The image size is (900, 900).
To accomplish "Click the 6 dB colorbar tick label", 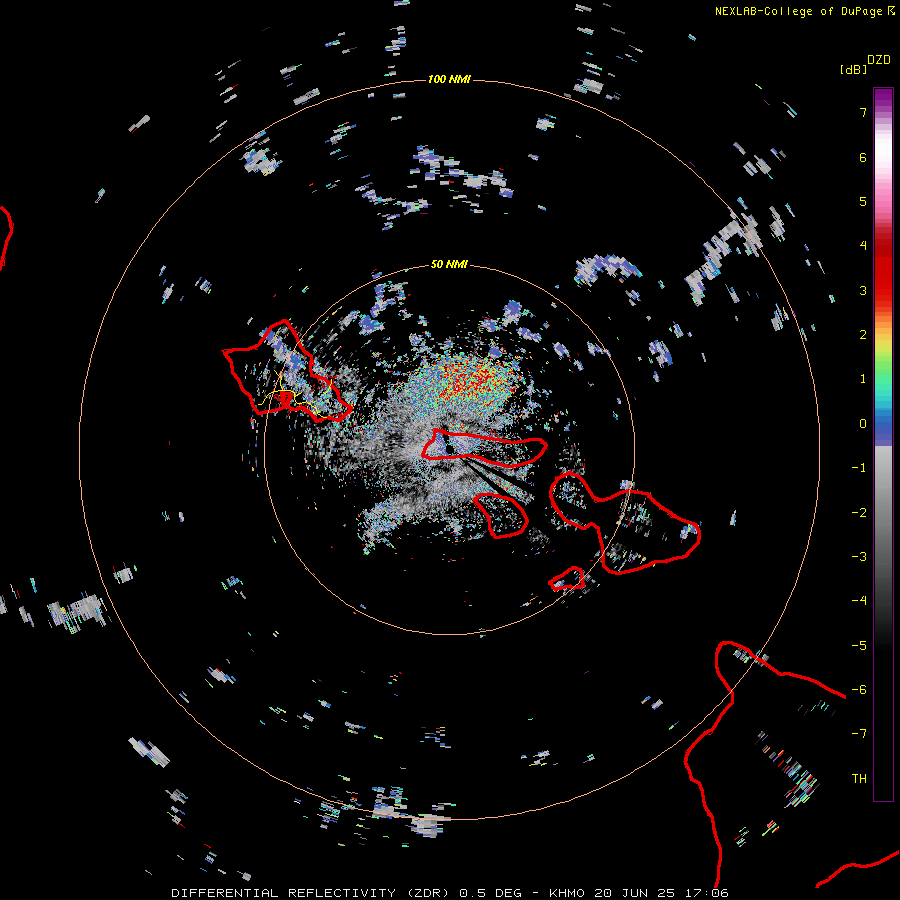I will (863, 158).
